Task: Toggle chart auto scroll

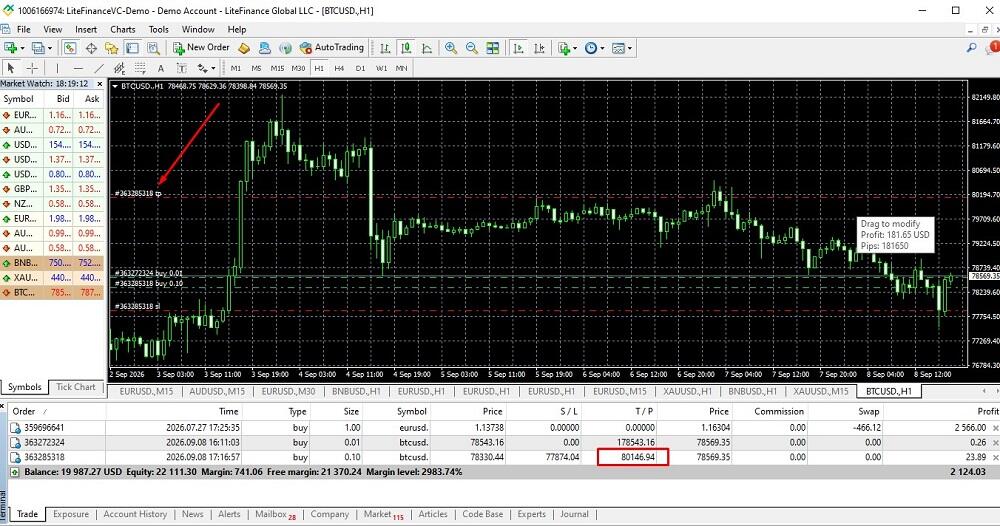Action: [x=518, y=48]
